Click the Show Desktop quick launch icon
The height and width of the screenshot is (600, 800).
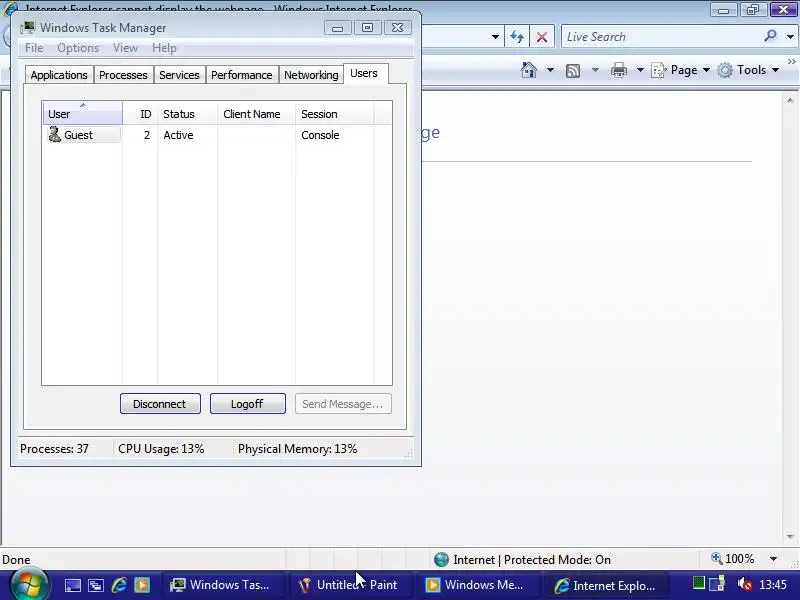tap(72, 585)
